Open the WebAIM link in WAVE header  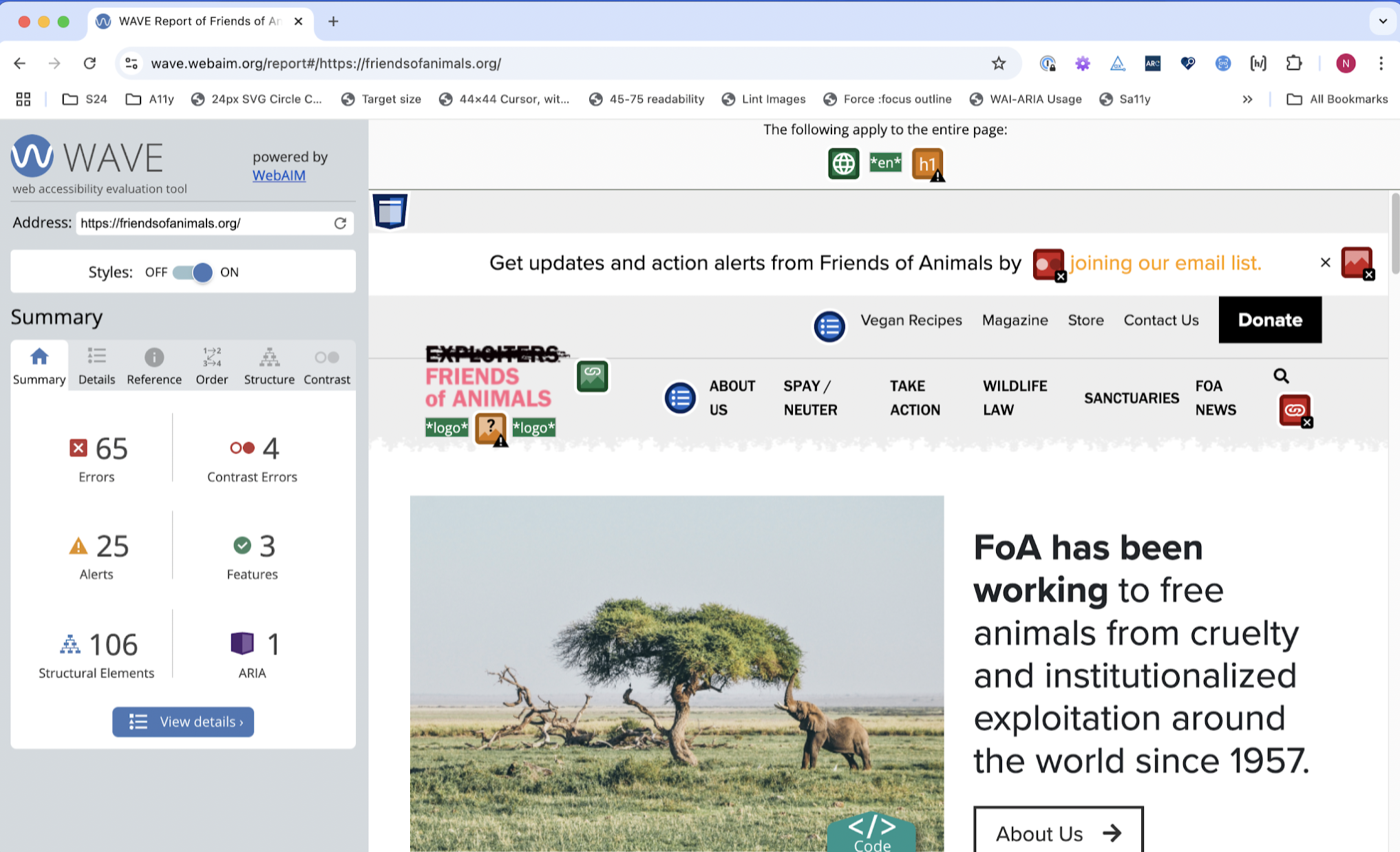click(x=278, y=175)
